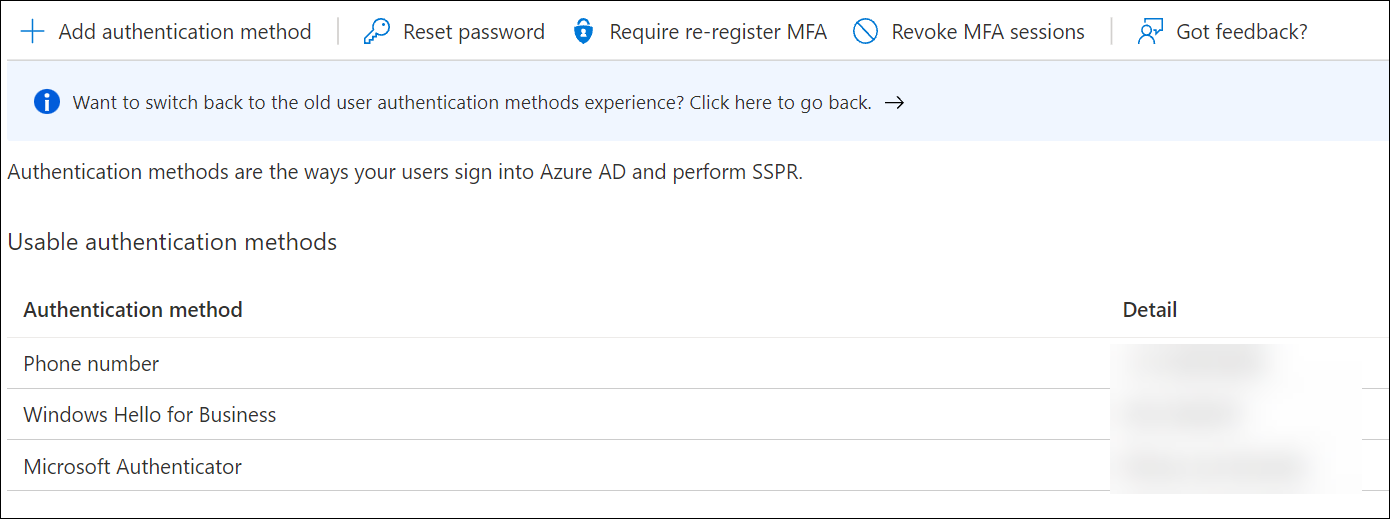The height and width of the screenshot is (519, 1390).
Task: Open Got feedback? link
Action: pos(1223,32)
